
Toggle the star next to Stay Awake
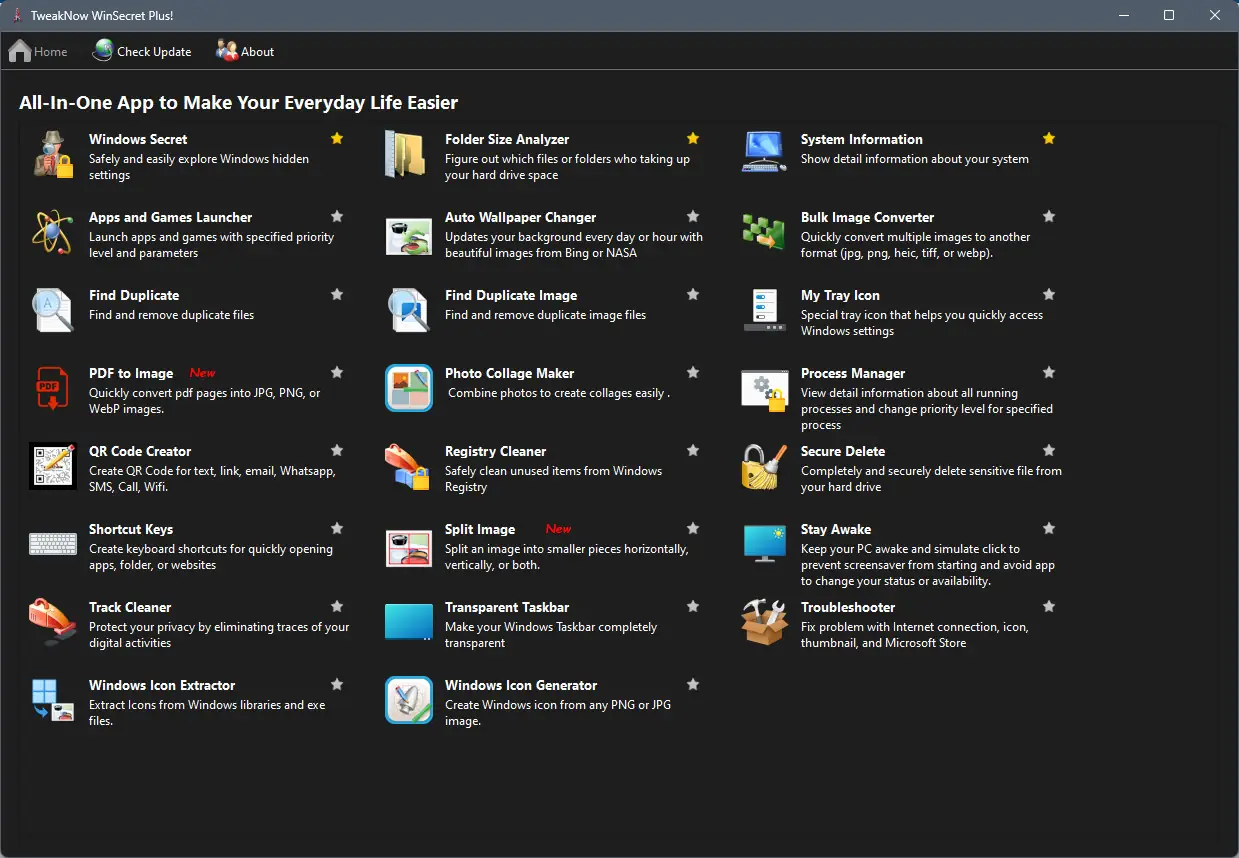click(1048, 528)
